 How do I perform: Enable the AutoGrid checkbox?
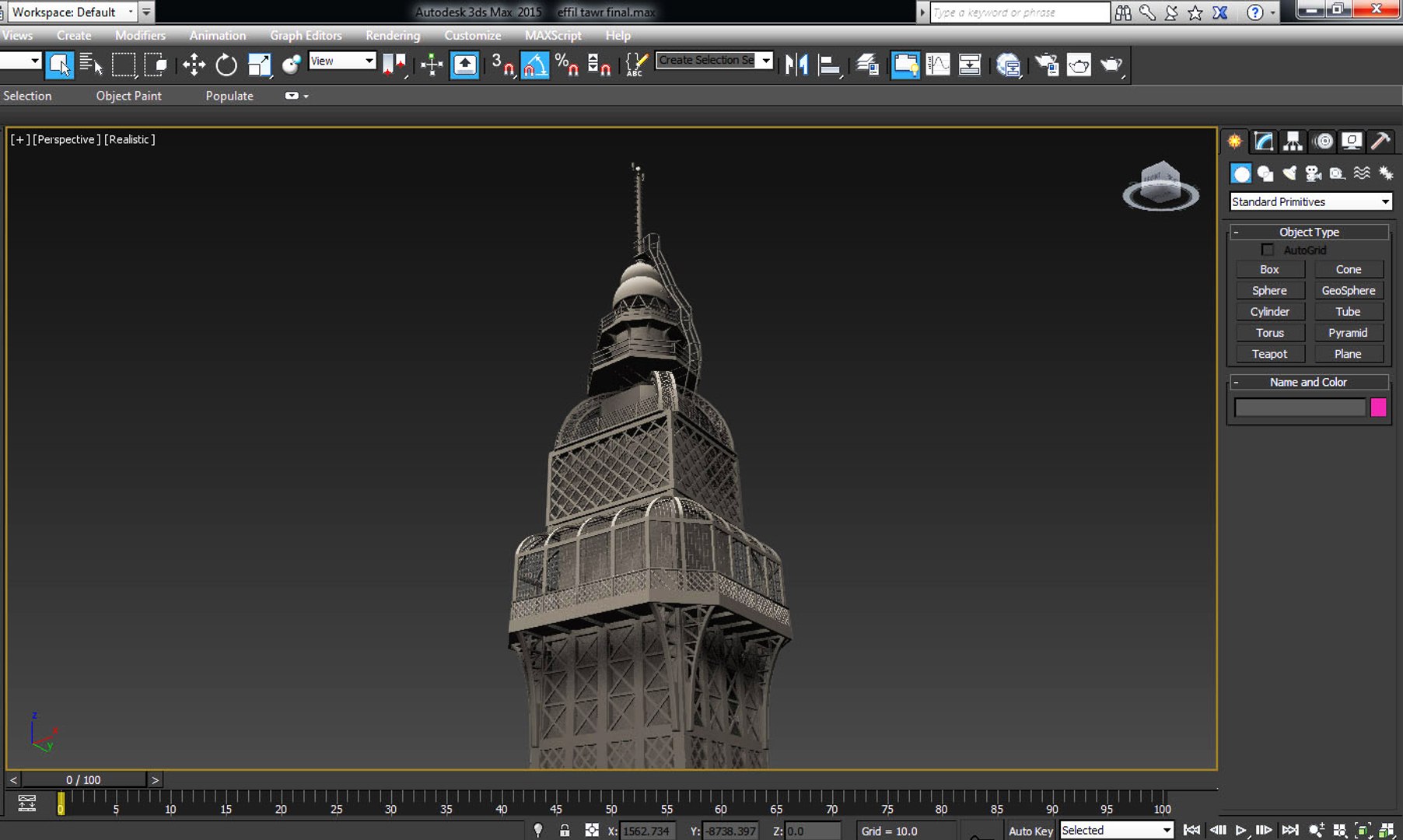coord(1268,250)
